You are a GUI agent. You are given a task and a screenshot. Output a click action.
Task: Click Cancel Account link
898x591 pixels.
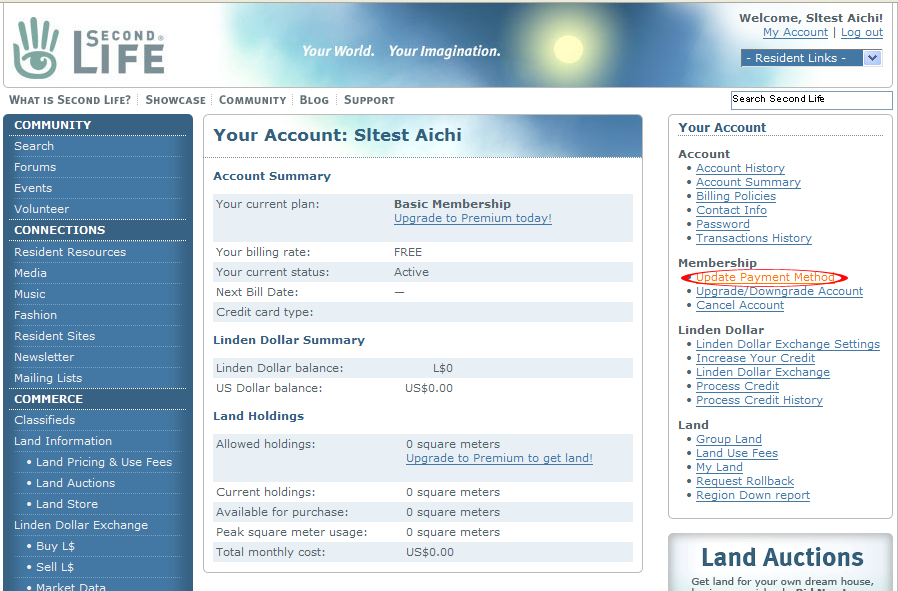(740, 305)
